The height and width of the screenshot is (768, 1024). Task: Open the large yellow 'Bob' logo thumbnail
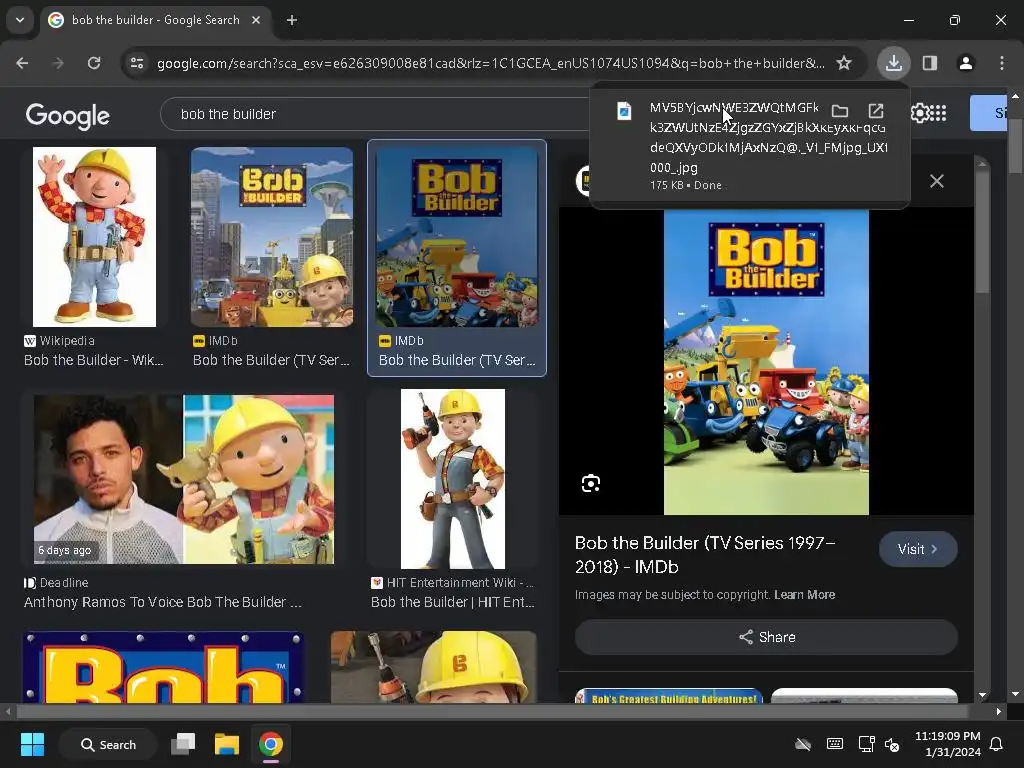pyautogui.click(x=163, y=667)
